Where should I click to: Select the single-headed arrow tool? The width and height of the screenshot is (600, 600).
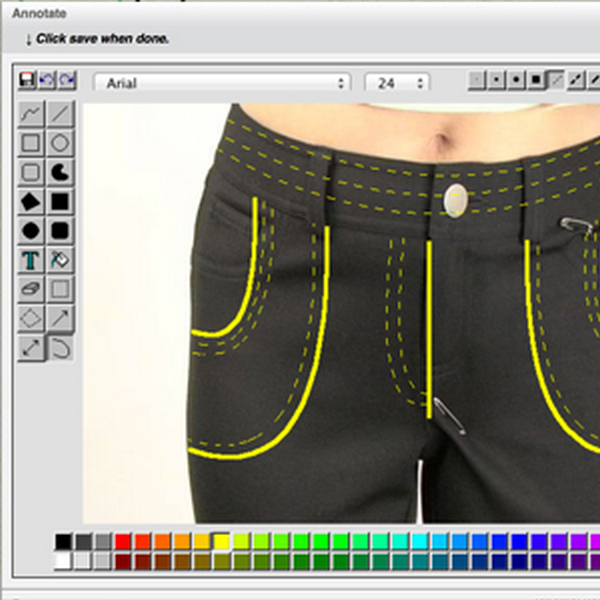click(x=60, y=318)
